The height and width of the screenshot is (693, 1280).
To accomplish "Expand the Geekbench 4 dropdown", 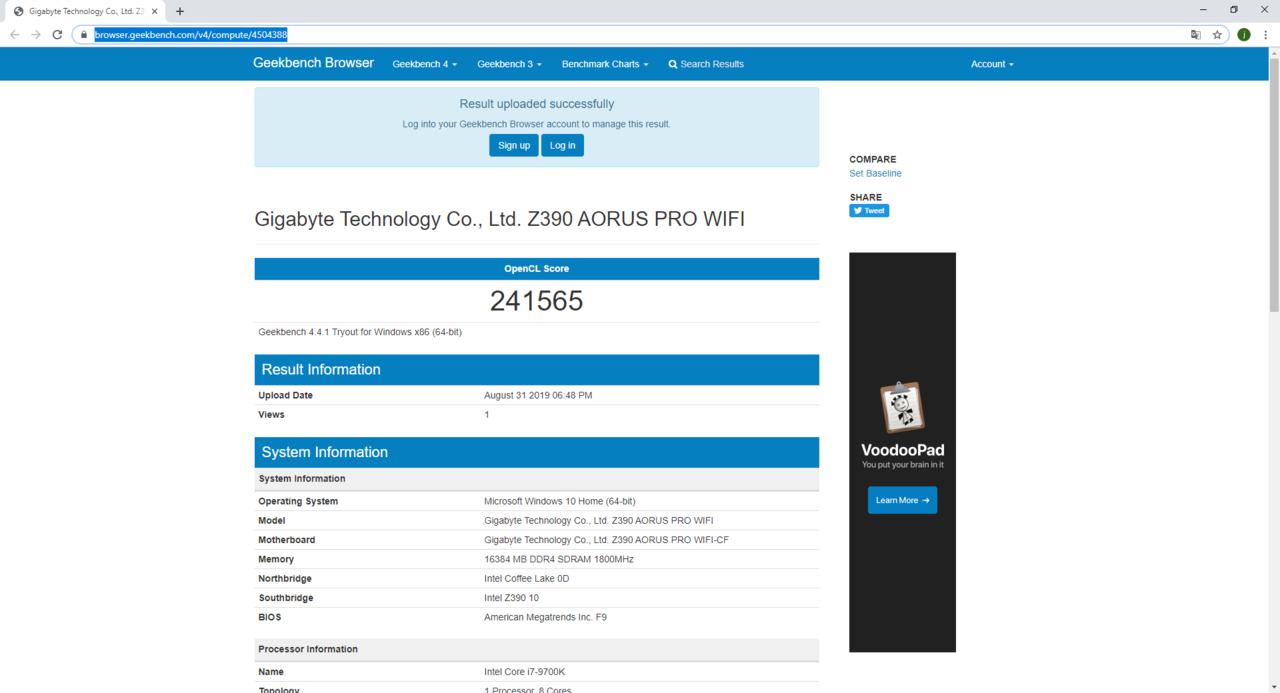I will point(424,64).
